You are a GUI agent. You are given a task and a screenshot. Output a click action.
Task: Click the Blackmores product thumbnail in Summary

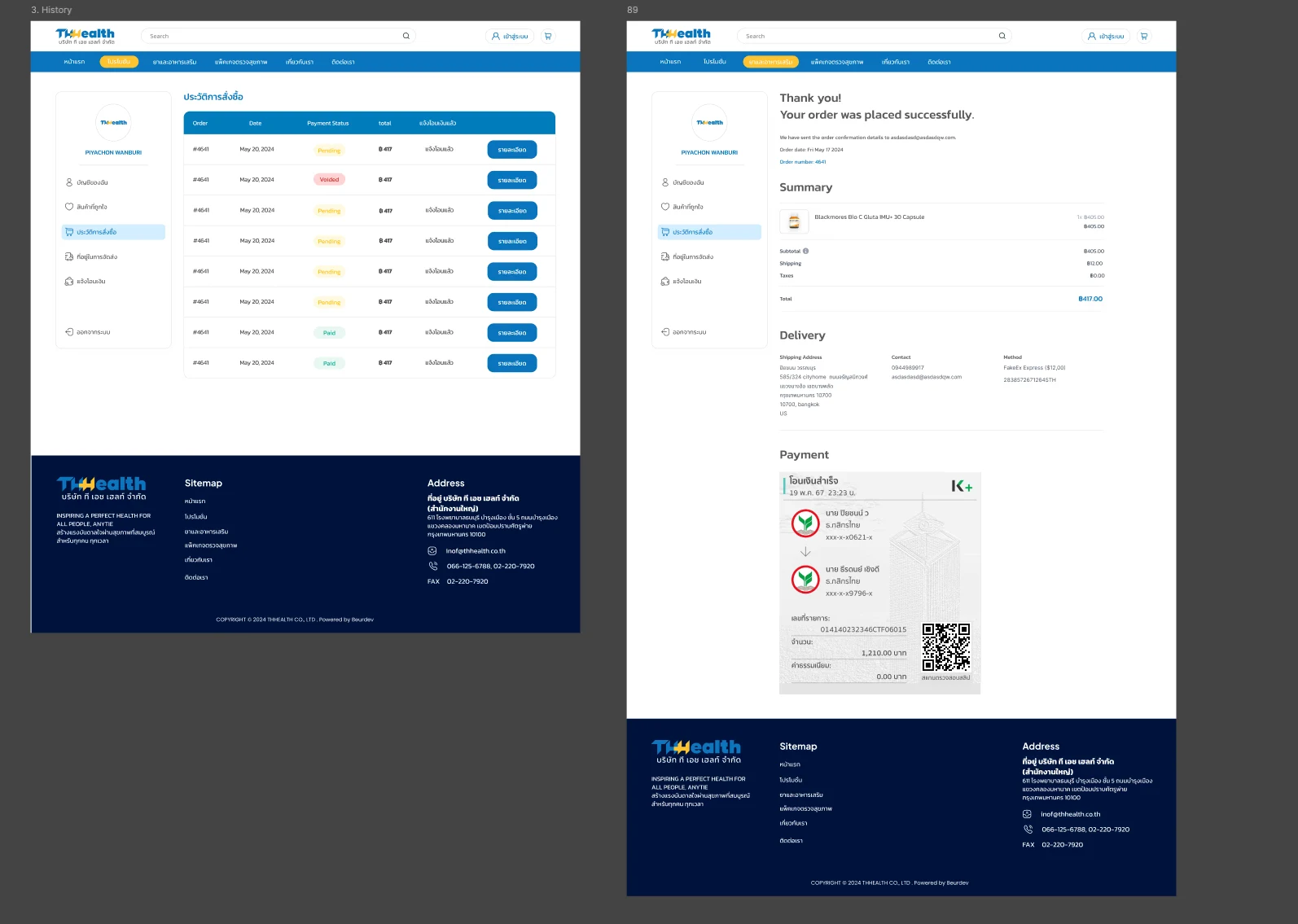tap(794, 221)
